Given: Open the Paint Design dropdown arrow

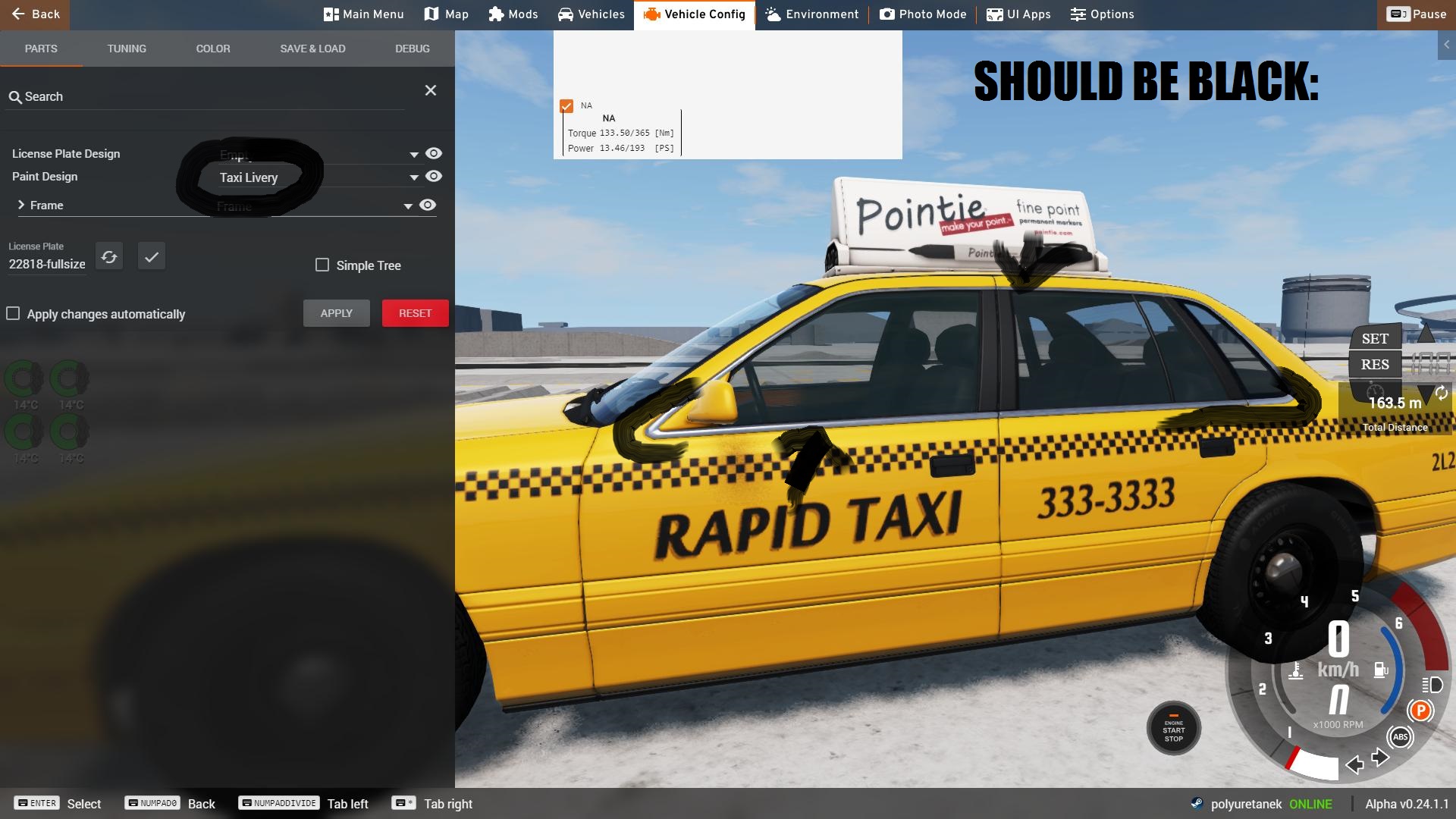Looking at the screenshot, I should coord(414,177).
